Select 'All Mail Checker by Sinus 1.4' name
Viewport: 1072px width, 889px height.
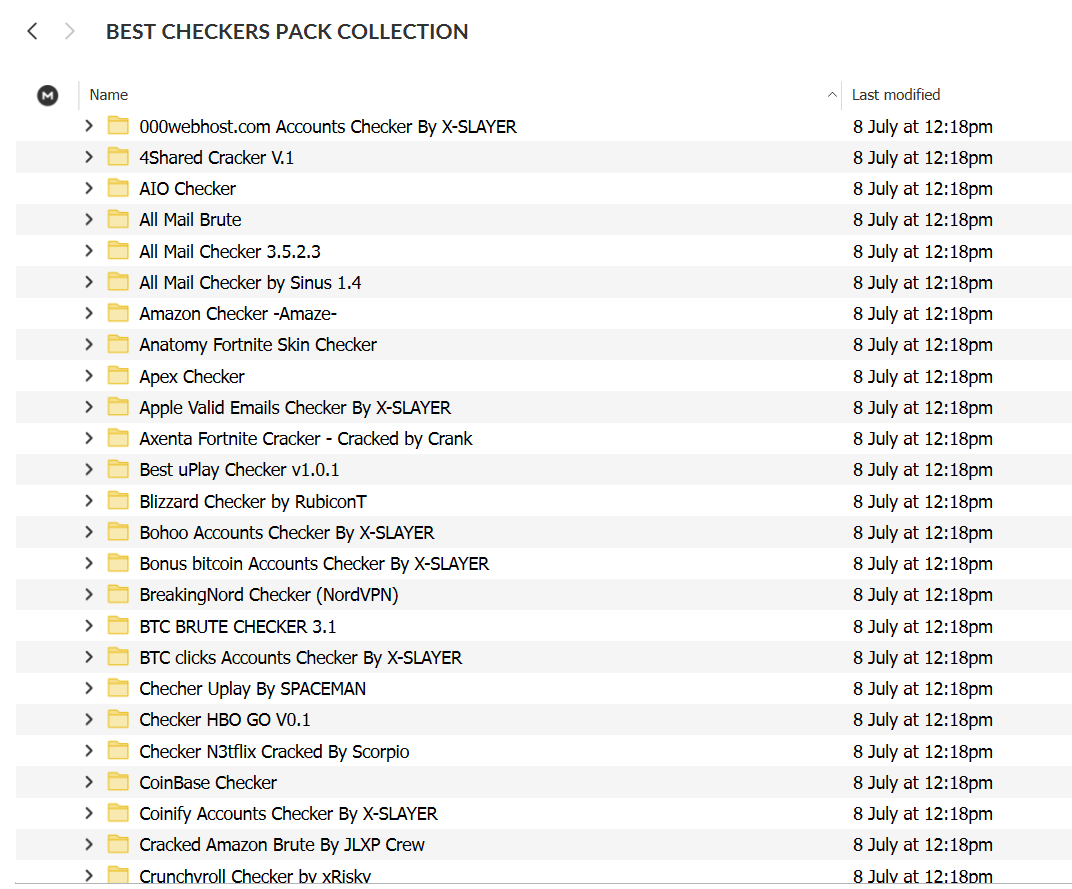(250, 282)
